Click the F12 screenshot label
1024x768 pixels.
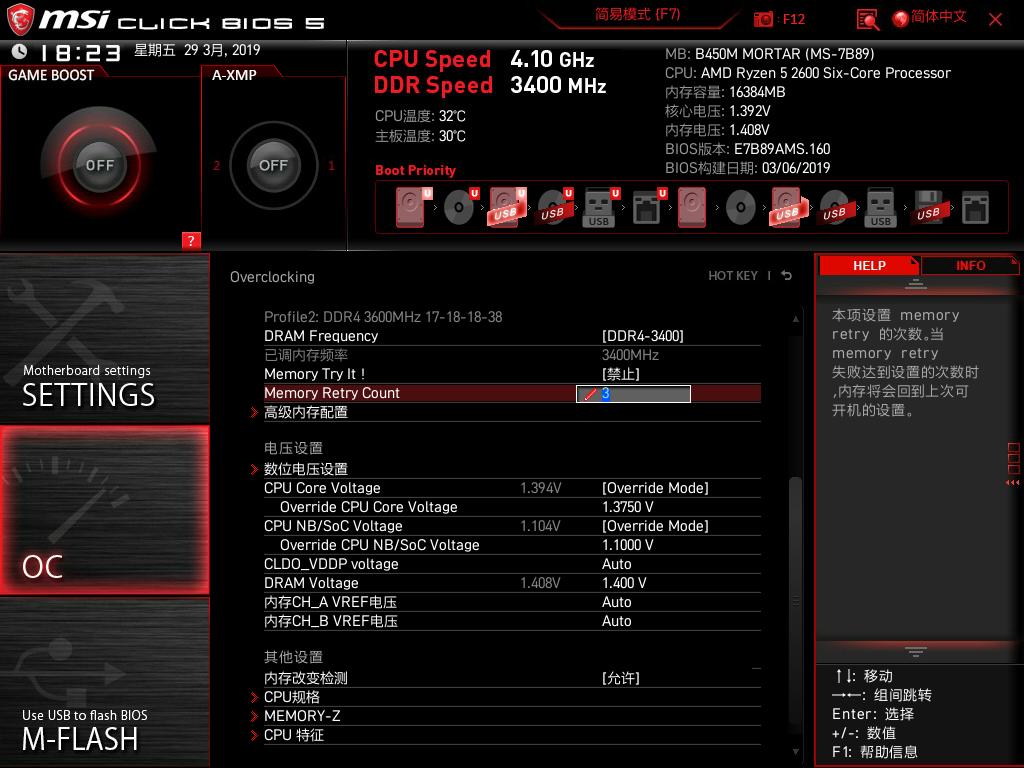[x=793, y=19]
